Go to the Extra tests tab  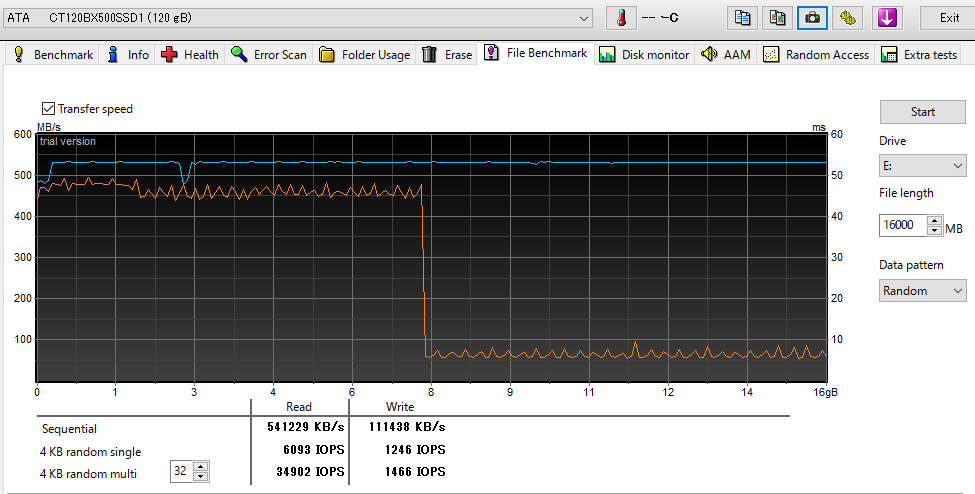pyautogui.click(x=918, y=55)
